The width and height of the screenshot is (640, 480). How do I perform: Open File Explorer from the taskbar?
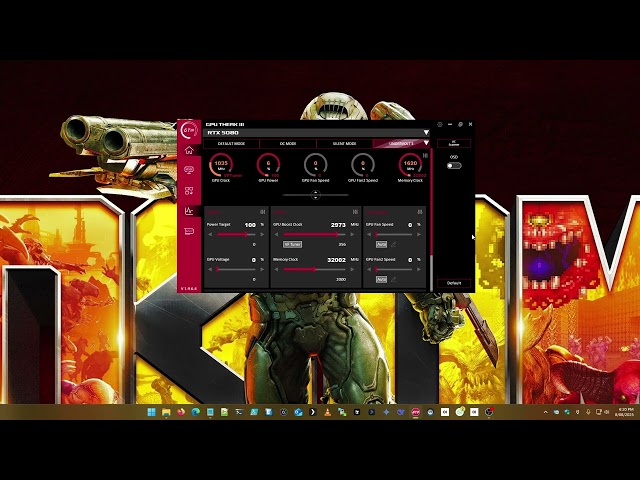point(166,412)
